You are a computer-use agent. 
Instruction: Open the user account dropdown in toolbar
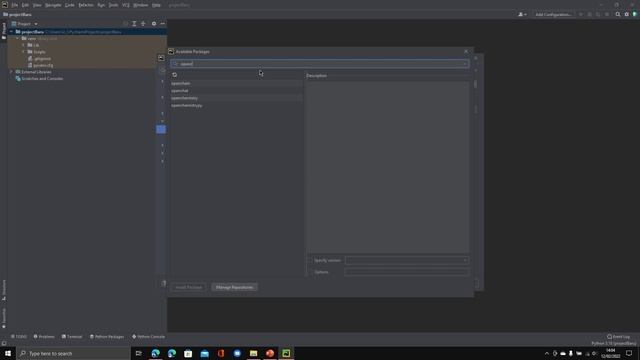pyautogui.click(x=522, y=14)
